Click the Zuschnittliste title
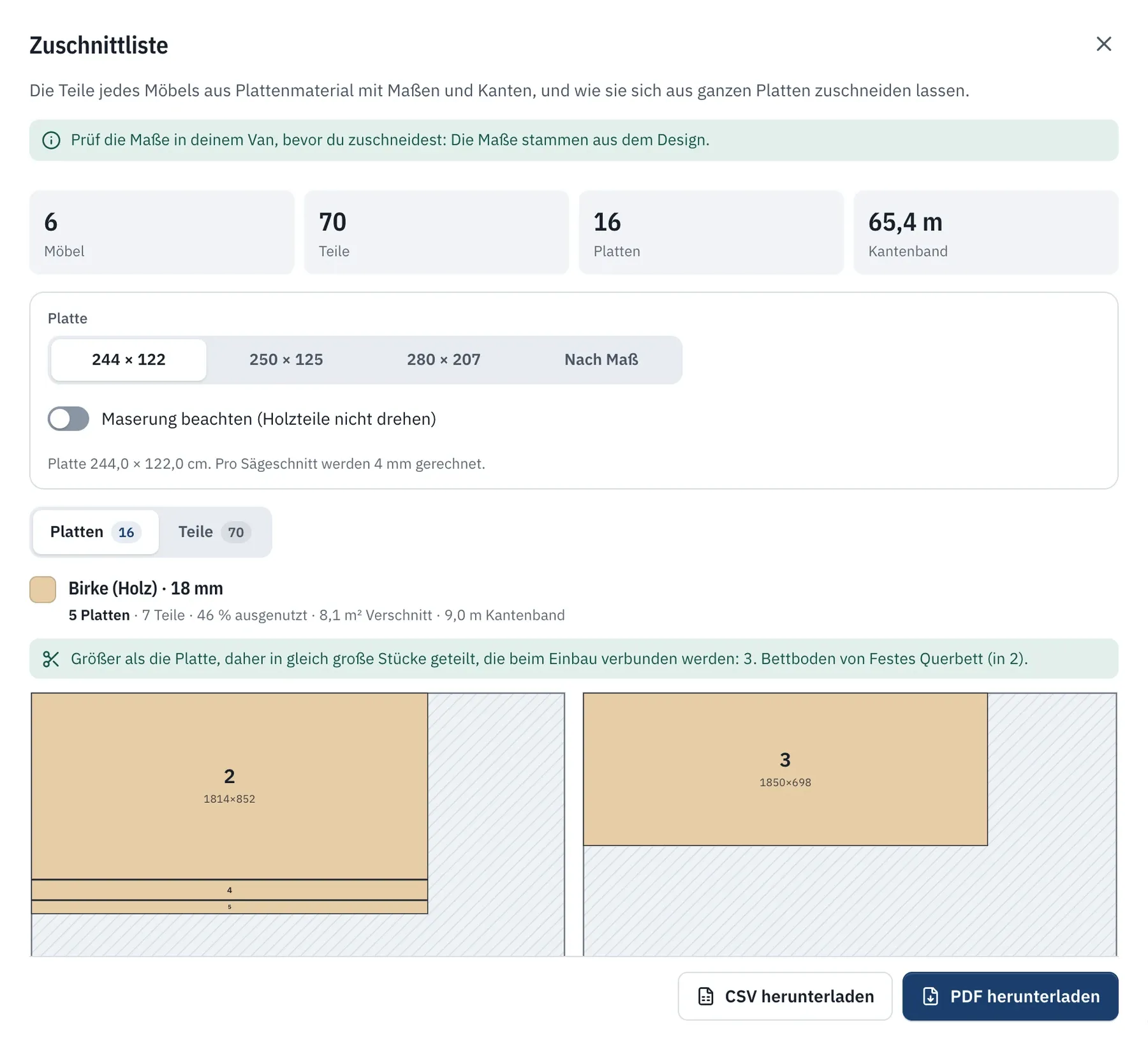The width and height of the screenshot is (1148, 1040). pos(99,45)
